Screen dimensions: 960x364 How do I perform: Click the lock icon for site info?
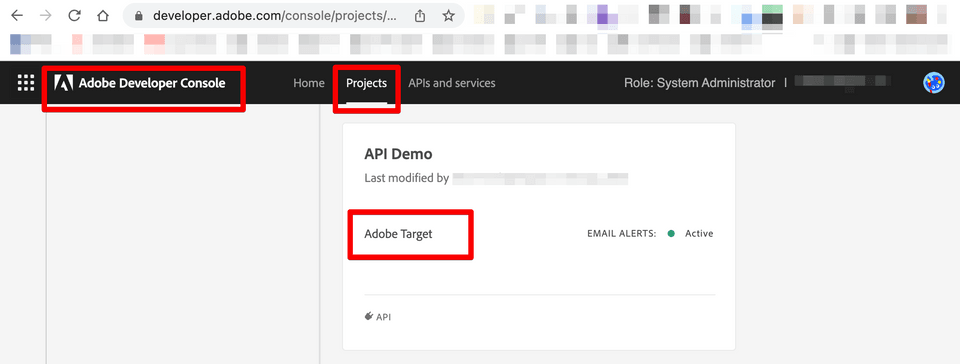pos(140,17)
